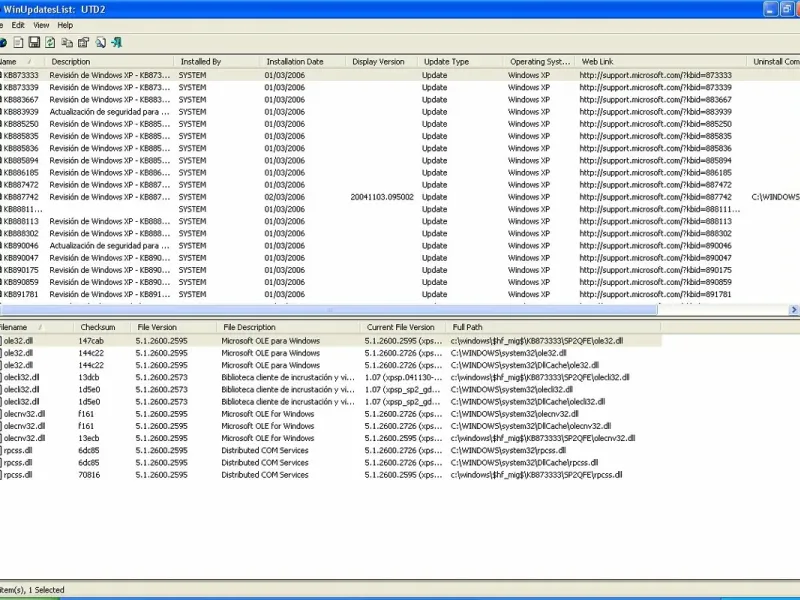Click the File Version column header
This screenshot has width=800, height=600.
pyautogui.click(x=173, y=327)
